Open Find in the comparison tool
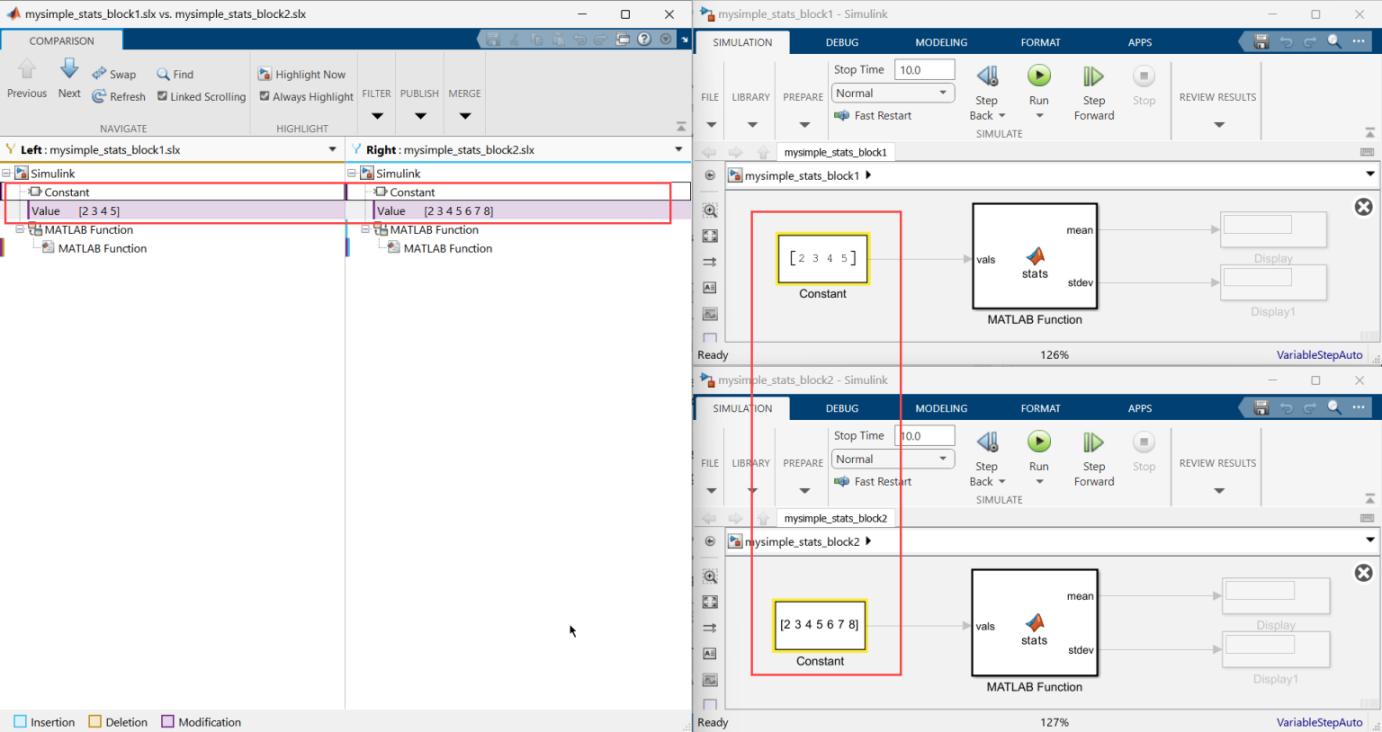 click(175, 74)
